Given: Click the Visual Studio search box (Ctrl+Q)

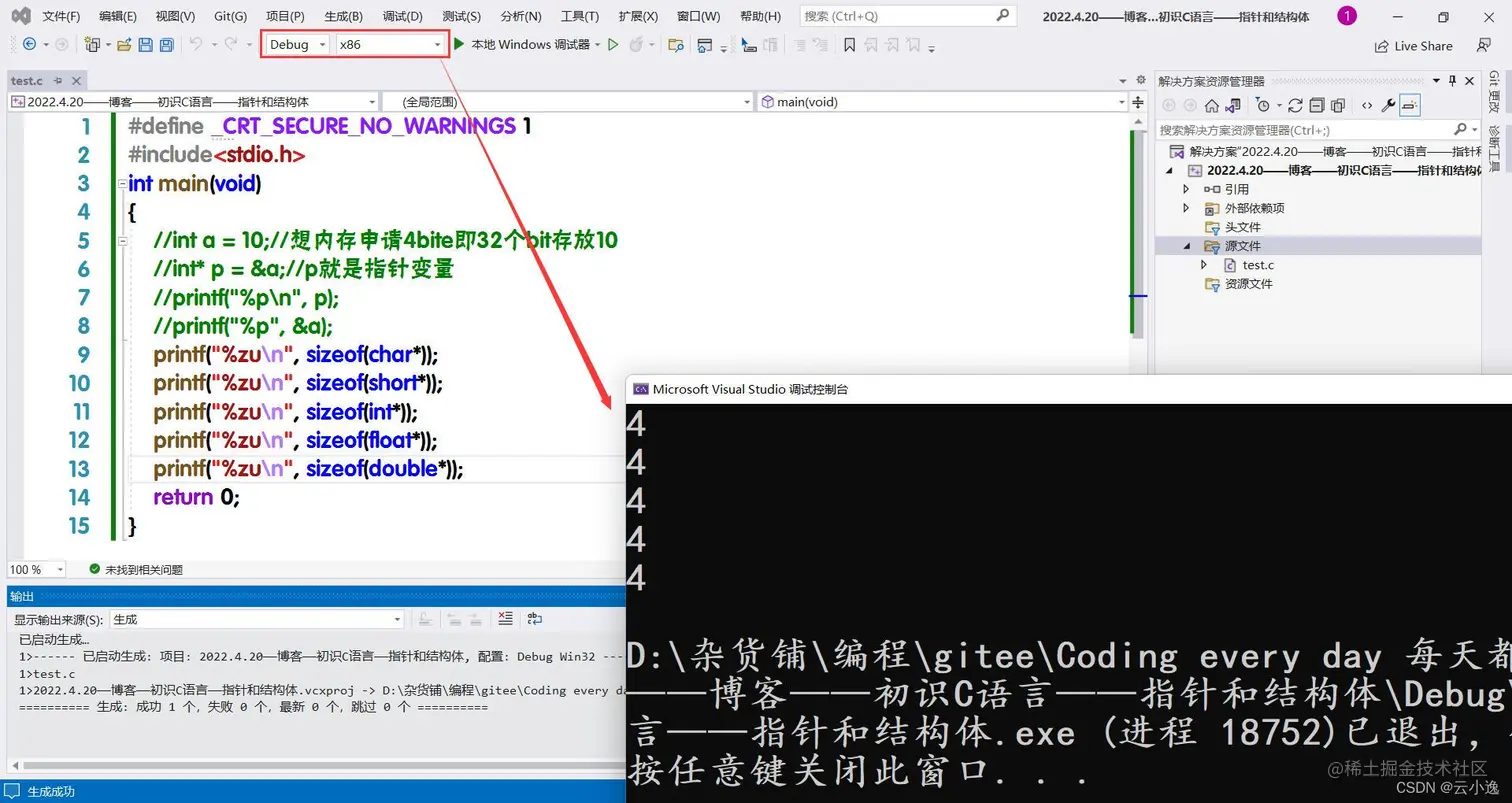Looking at the screenshot, I should (906, 16).
